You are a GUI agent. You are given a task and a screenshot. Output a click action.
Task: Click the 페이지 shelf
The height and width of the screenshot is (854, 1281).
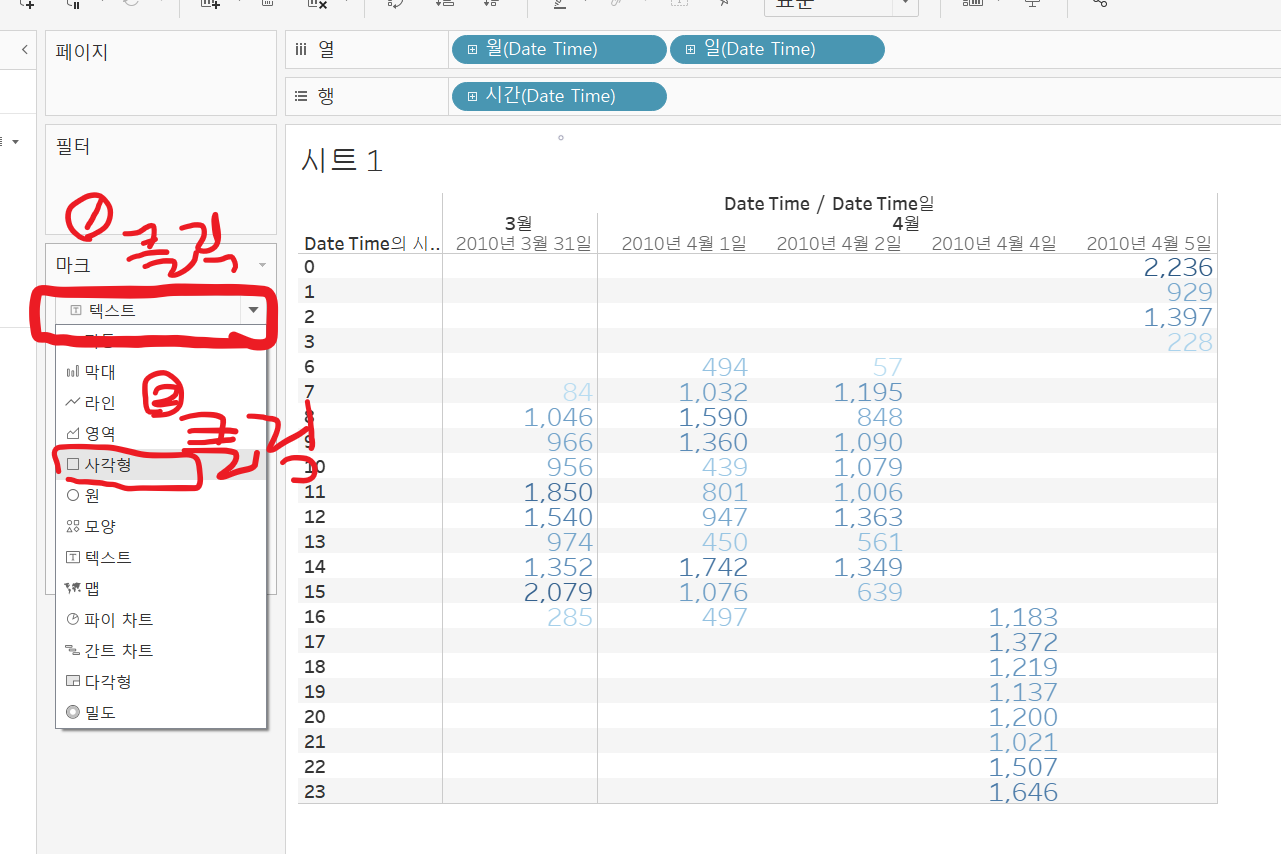[160, 73]
